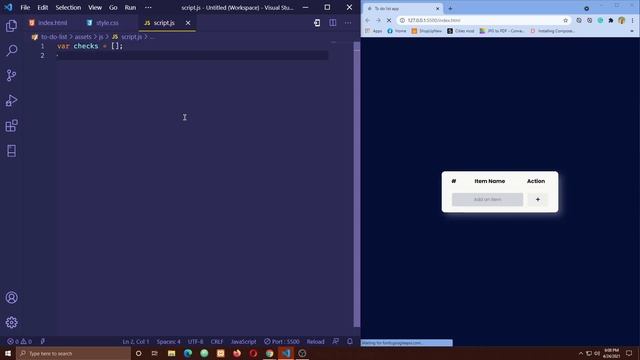Open editor More Actions ellipsis
The image size is (640, 360).
[x=348, y=23]
